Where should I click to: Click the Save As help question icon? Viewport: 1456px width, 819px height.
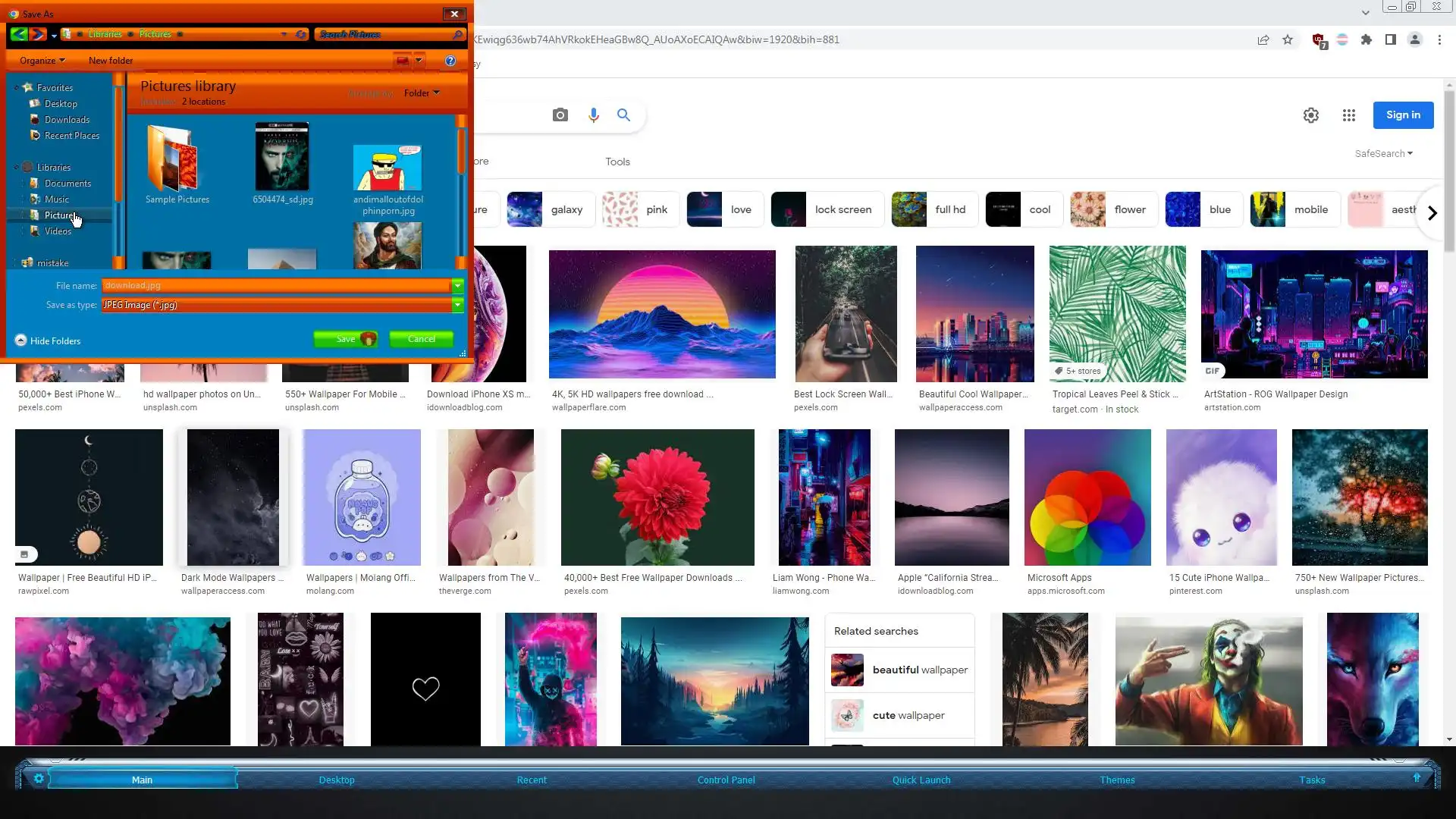(450, 61)
